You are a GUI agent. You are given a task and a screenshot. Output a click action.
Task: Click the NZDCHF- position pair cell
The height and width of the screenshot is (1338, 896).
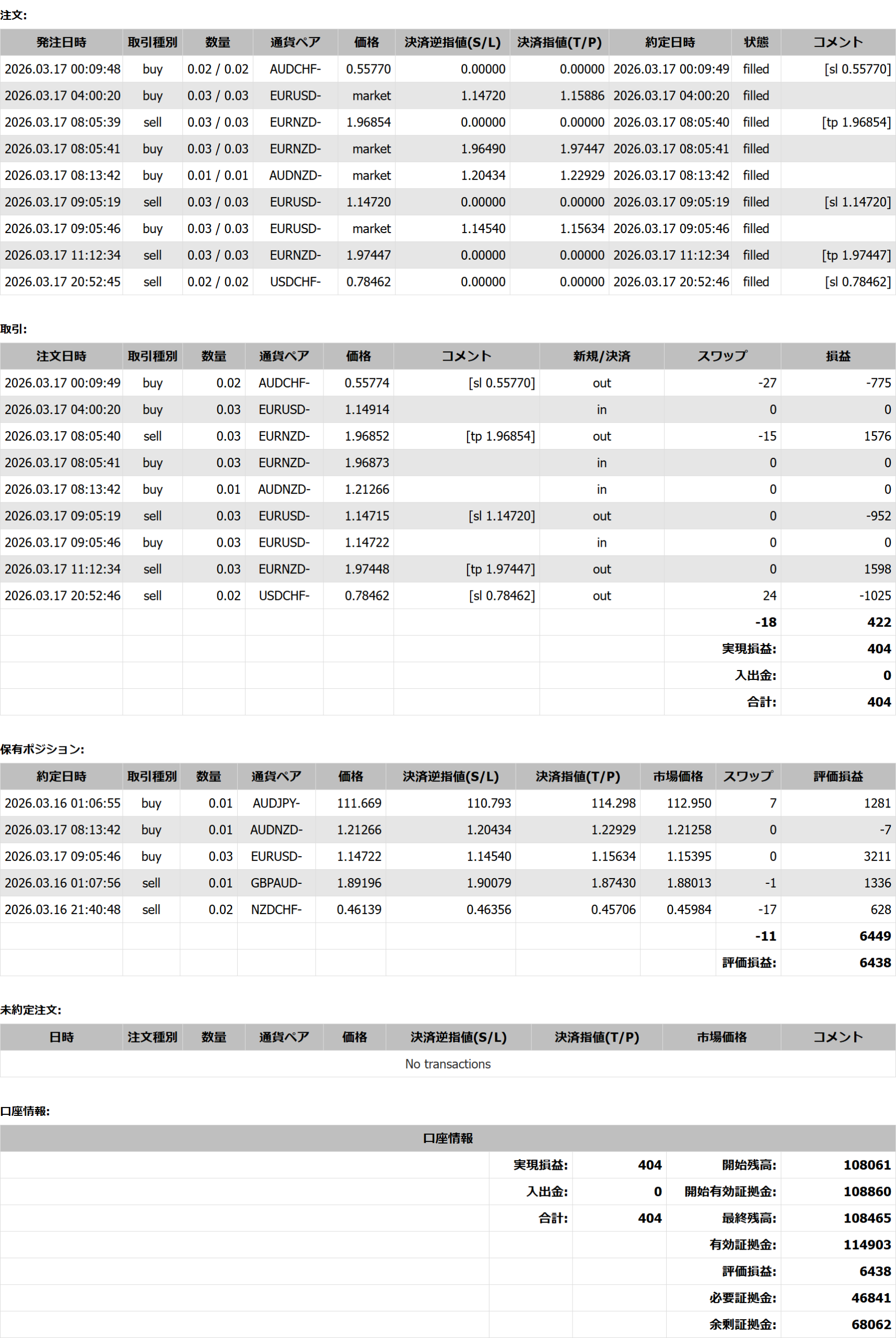pos(276,909)
